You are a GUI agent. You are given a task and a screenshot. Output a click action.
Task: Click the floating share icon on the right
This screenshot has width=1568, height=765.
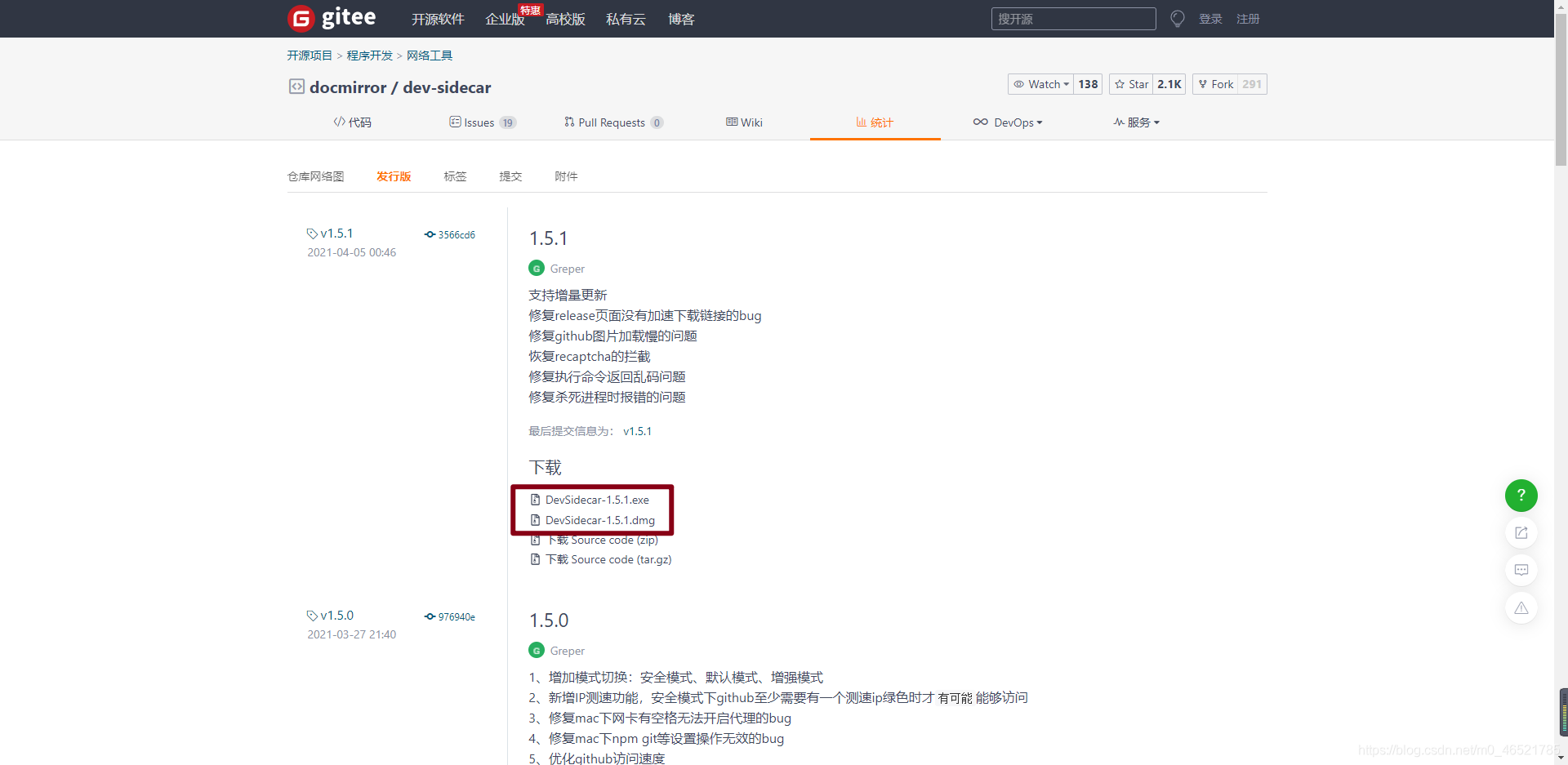click(1521, 533)
